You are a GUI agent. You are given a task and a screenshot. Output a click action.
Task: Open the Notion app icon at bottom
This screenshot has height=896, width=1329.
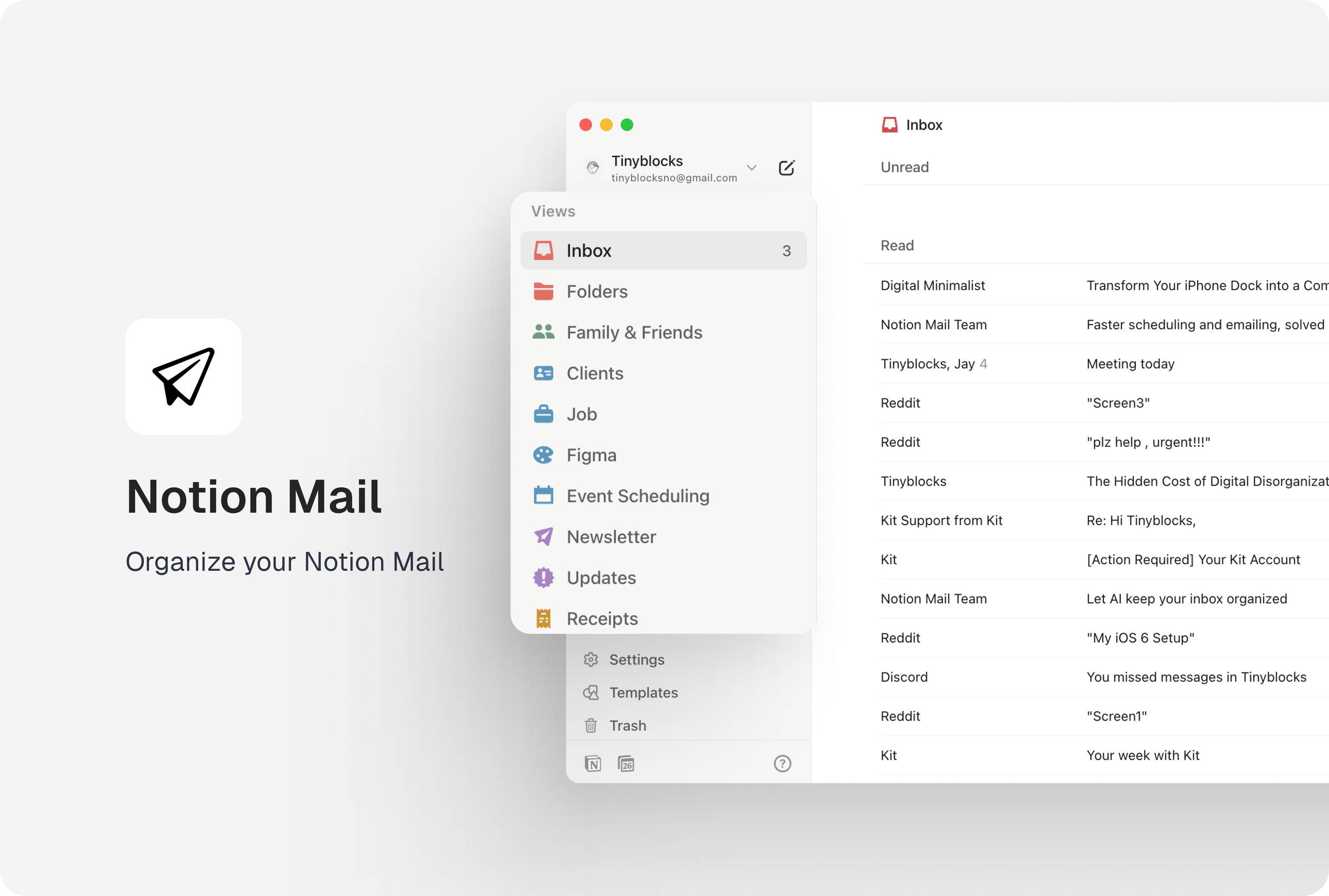click(593, 764)
